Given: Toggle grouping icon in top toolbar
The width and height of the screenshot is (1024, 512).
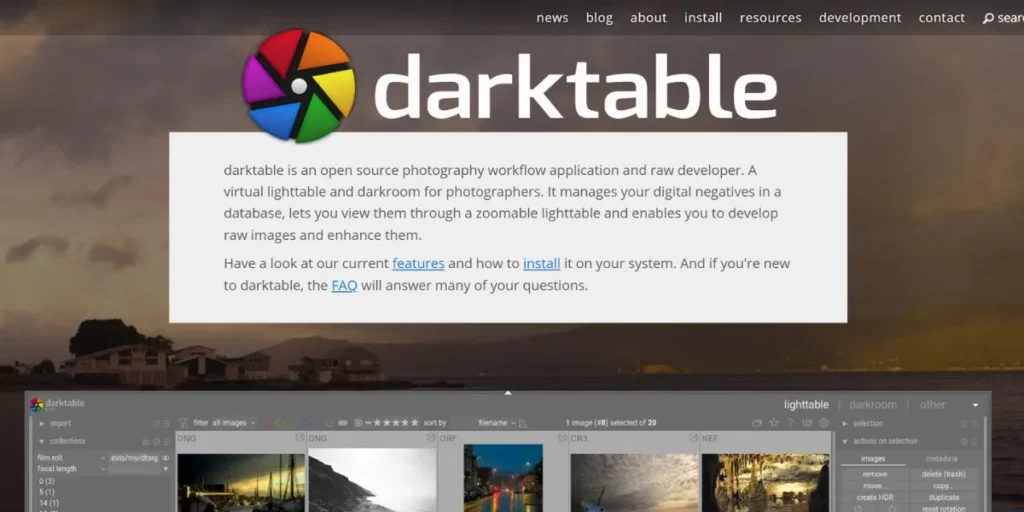Looking at the screenshot, I should pos(757,423).
